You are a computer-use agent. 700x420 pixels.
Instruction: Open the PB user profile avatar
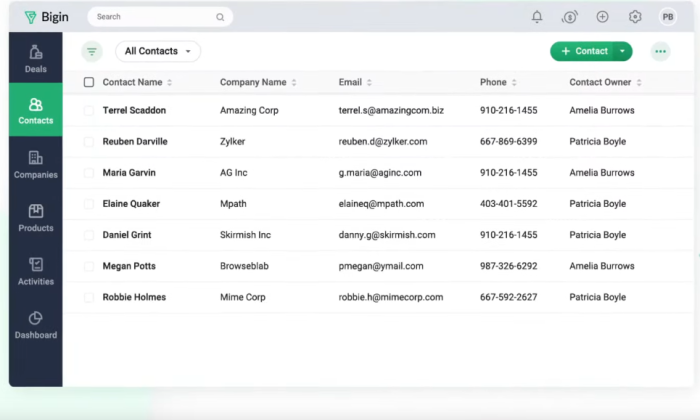pyautogui.click(x=667, y=17)
